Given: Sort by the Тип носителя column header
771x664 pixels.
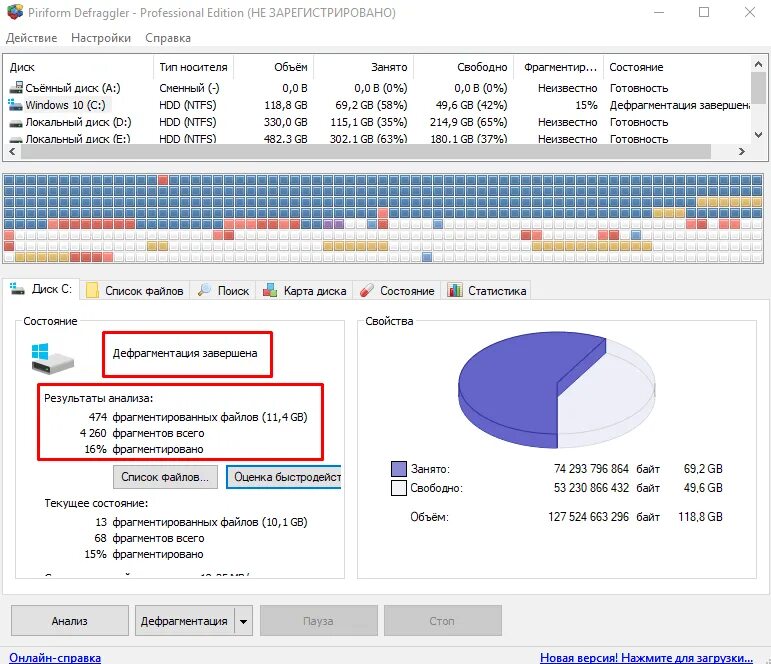Looking at the screenshot, I should click(193, 67).
